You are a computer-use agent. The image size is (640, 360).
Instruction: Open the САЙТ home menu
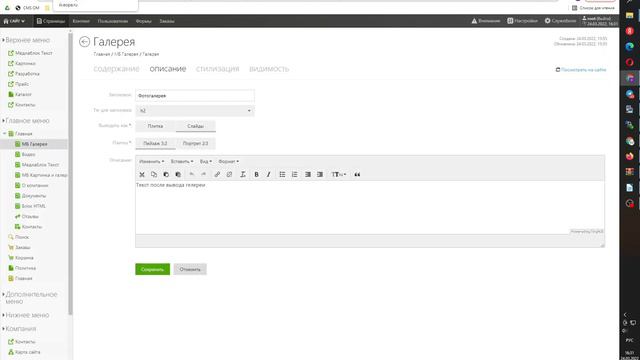click(14, 21)
